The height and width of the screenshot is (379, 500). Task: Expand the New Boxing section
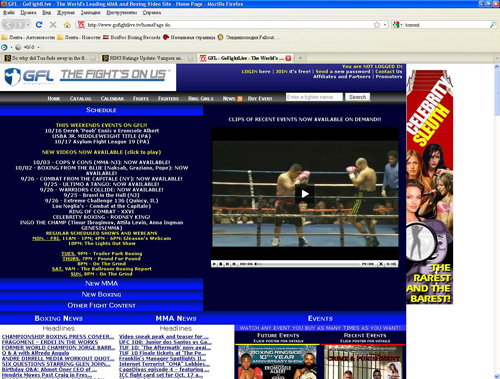101,295
